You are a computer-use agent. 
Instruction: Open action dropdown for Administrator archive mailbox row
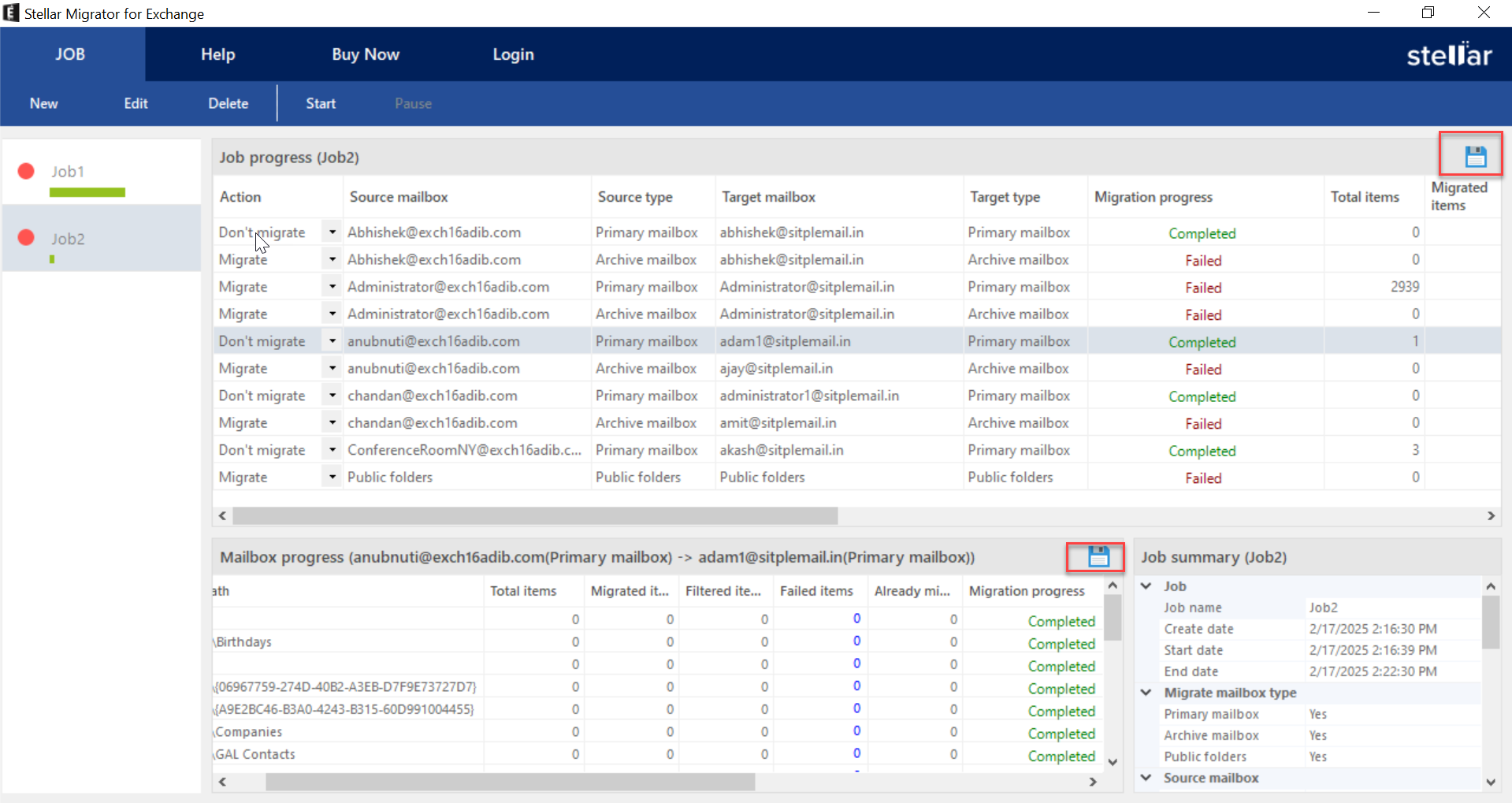coord(332,314)
